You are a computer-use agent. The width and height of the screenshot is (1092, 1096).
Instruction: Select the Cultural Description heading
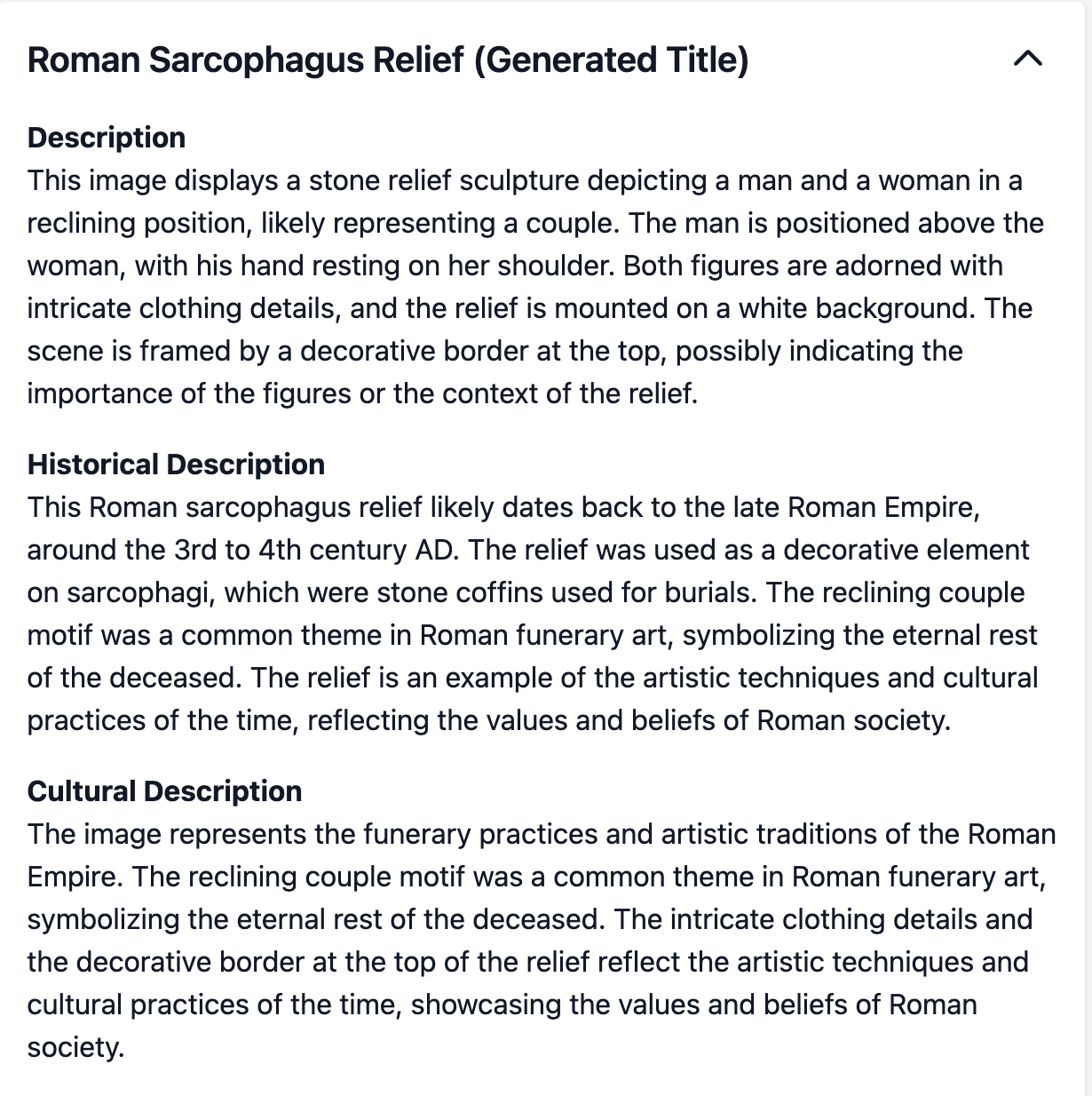pyautogui.click(x=164, y=791)
